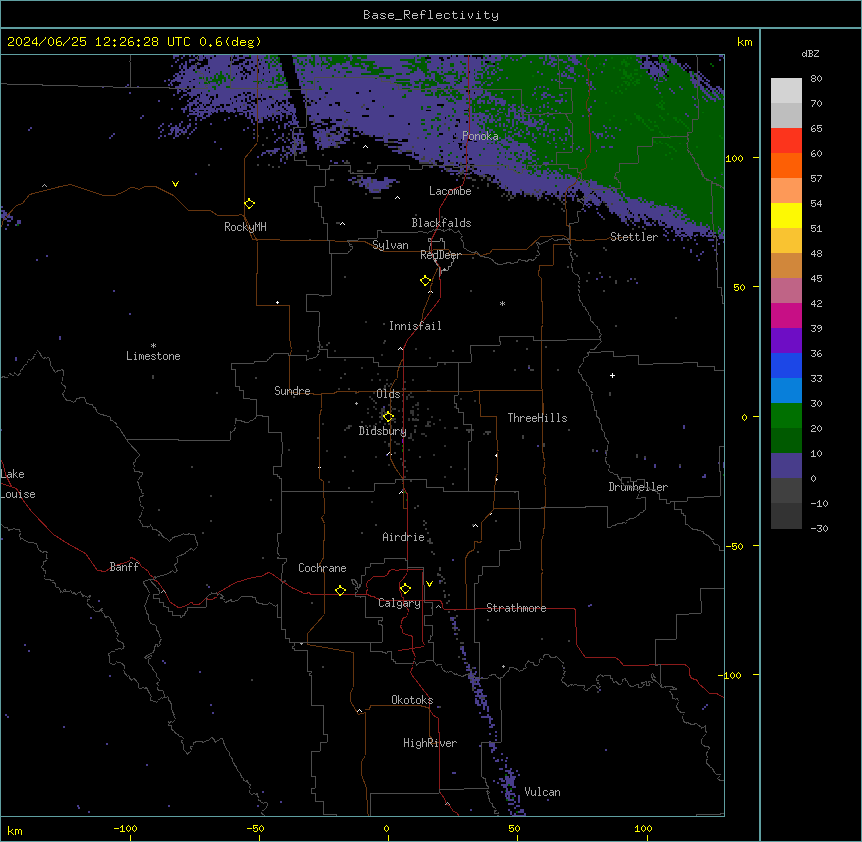Click the 2024/06/25 12:26:28 UTC timestamp
Image resolution: width=862 pixels, height=842 pixels.
[99, 42]
